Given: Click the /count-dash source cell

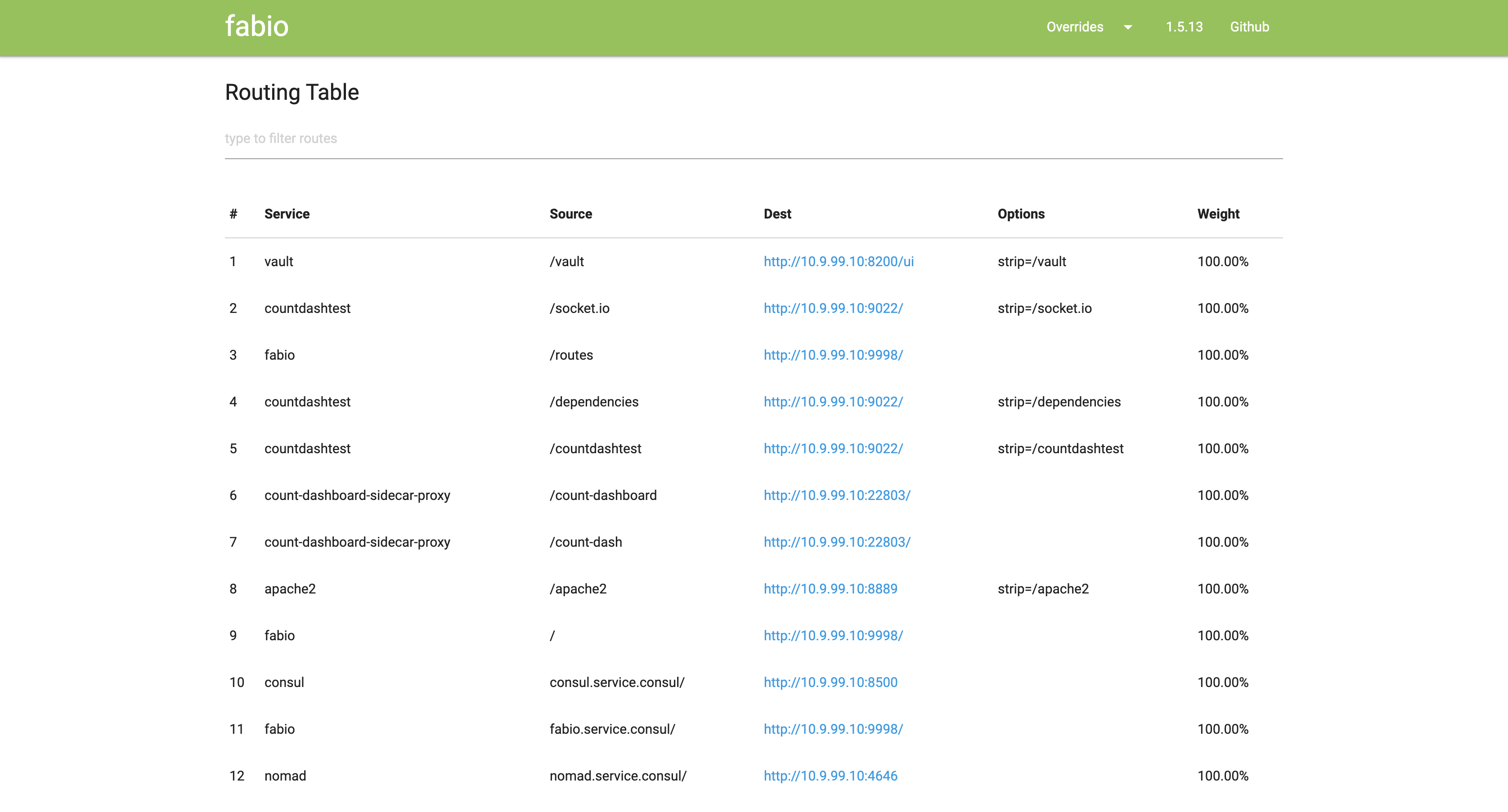Looking at the screenshot, I should click(585, 542).
